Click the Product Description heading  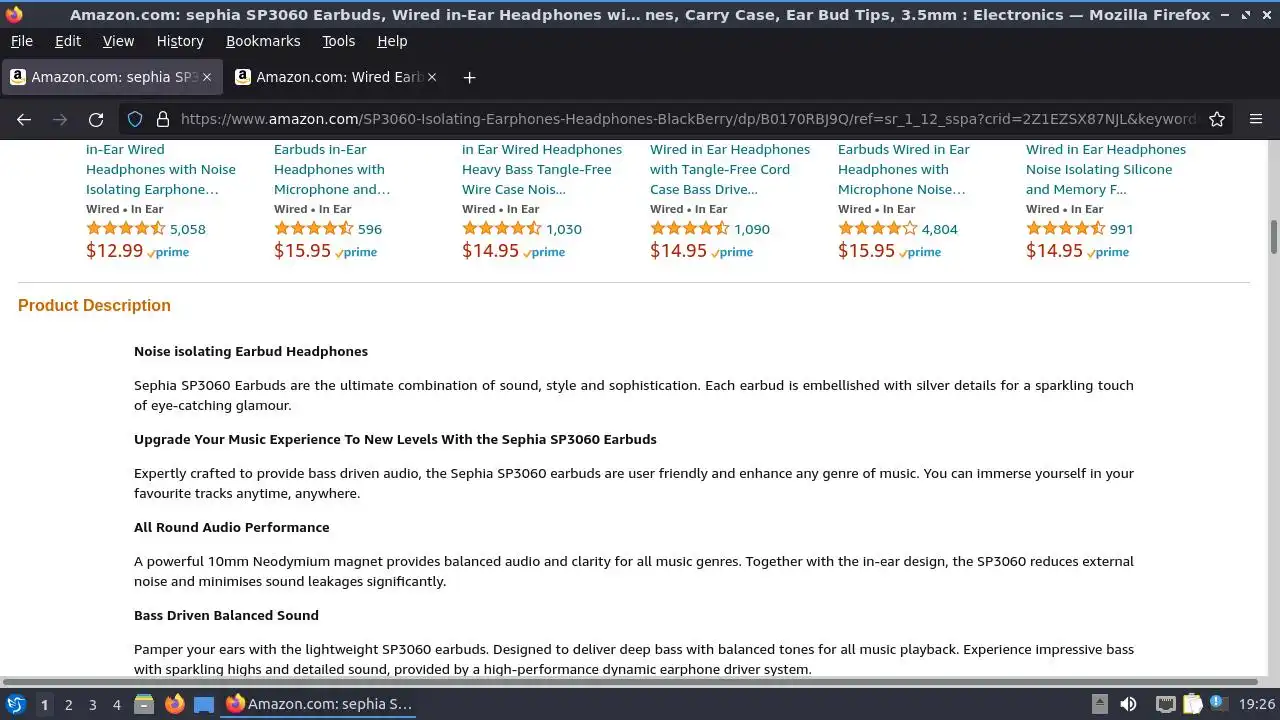(x=94, y=305)
